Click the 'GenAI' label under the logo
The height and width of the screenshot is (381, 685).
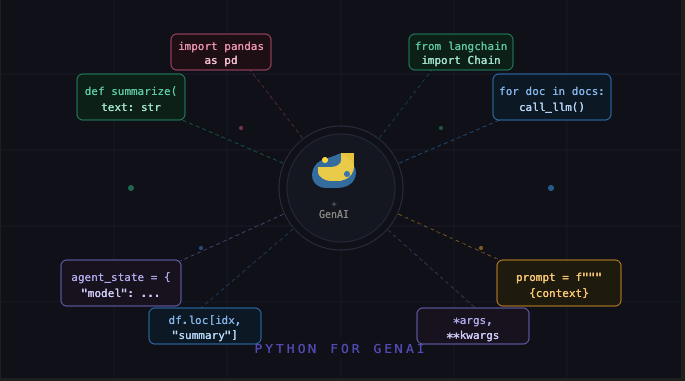[x=334, y=214]
